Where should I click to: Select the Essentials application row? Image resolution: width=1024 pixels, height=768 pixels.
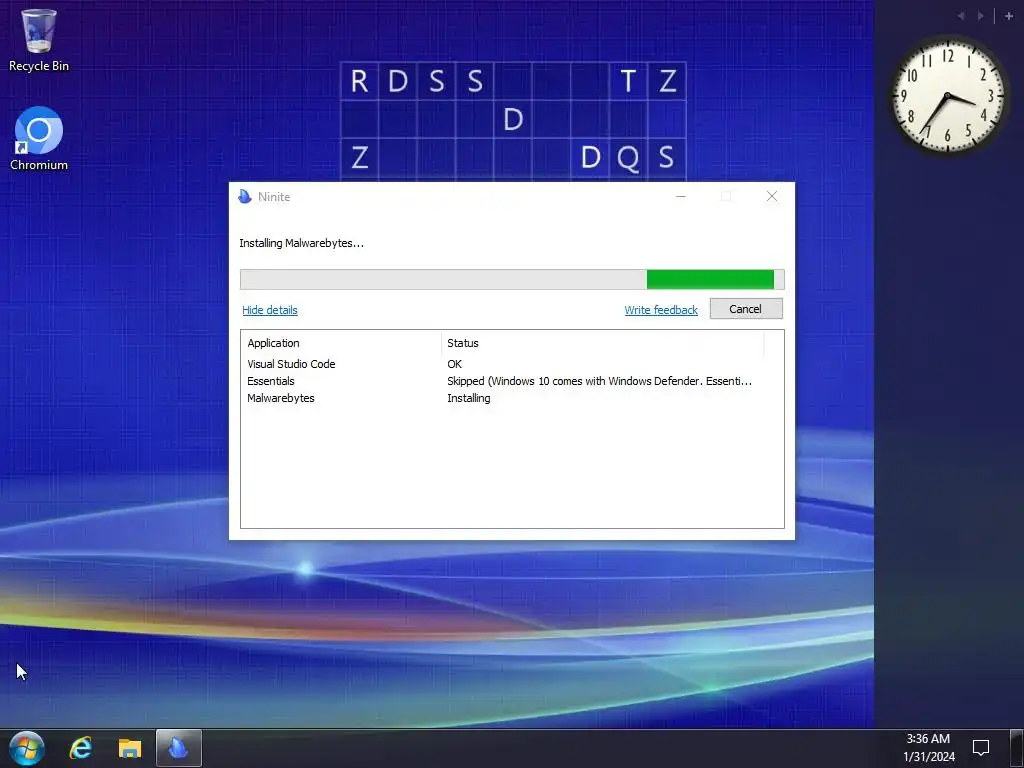tap(512, 381)
